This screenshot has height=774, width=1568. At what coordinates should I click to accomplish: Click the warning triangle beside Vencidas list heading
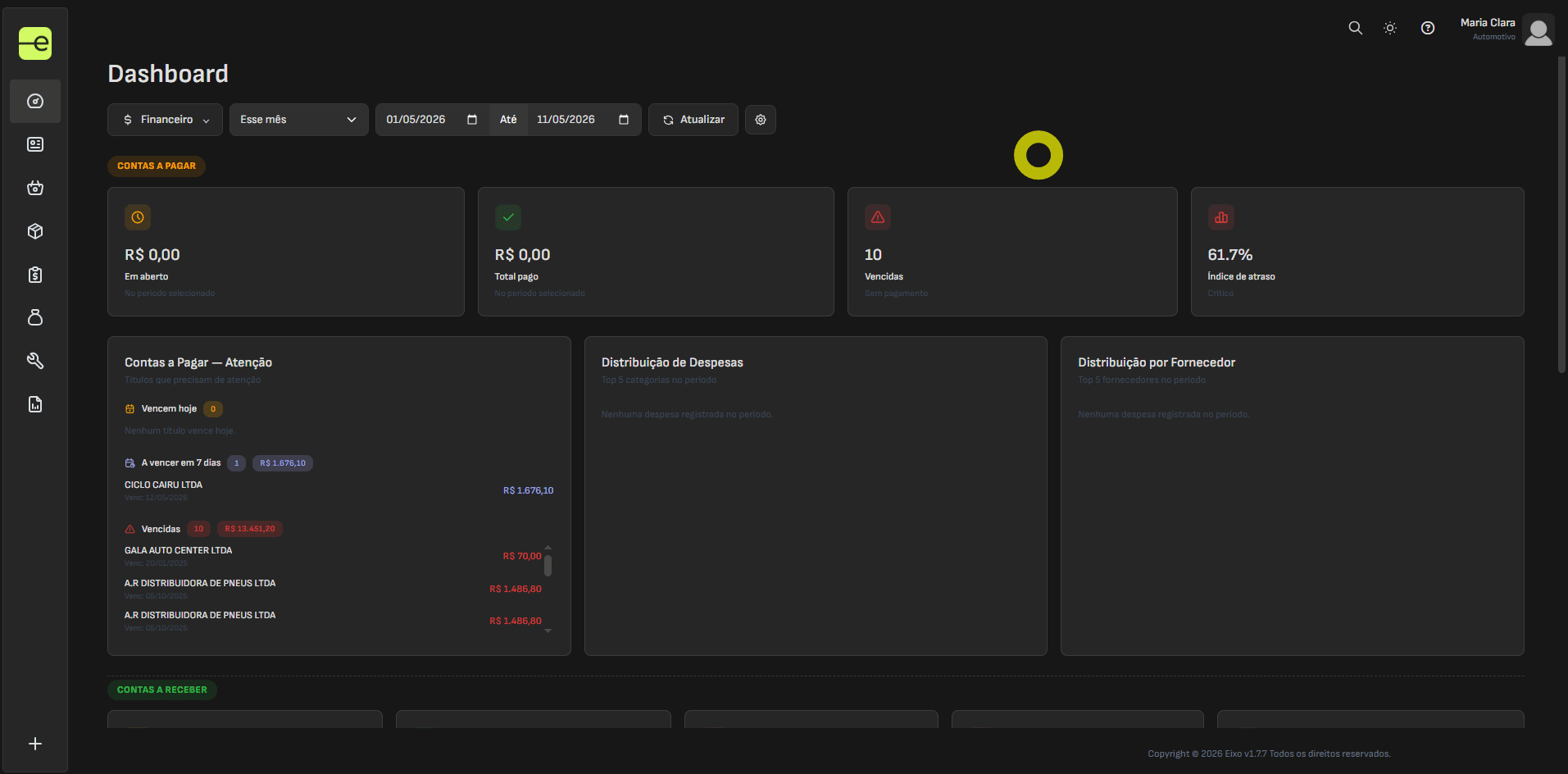(130, 529)
